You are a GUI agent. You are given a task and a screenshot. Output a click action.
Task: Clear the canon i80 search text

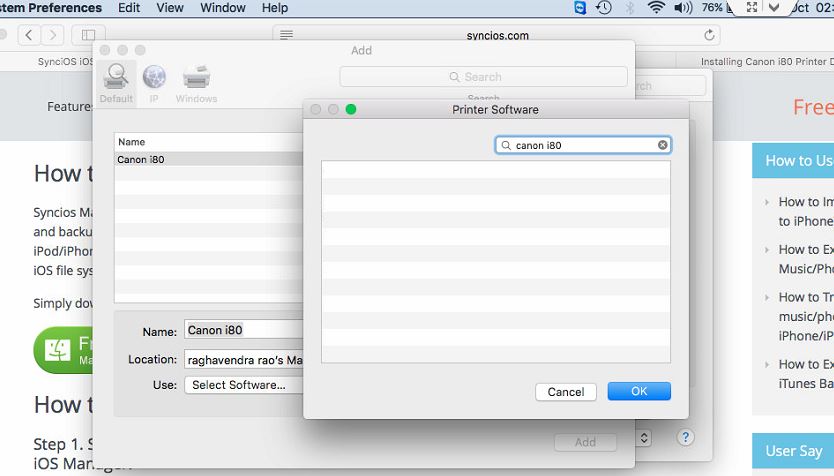pyautogui.click(x=662, y=145)
